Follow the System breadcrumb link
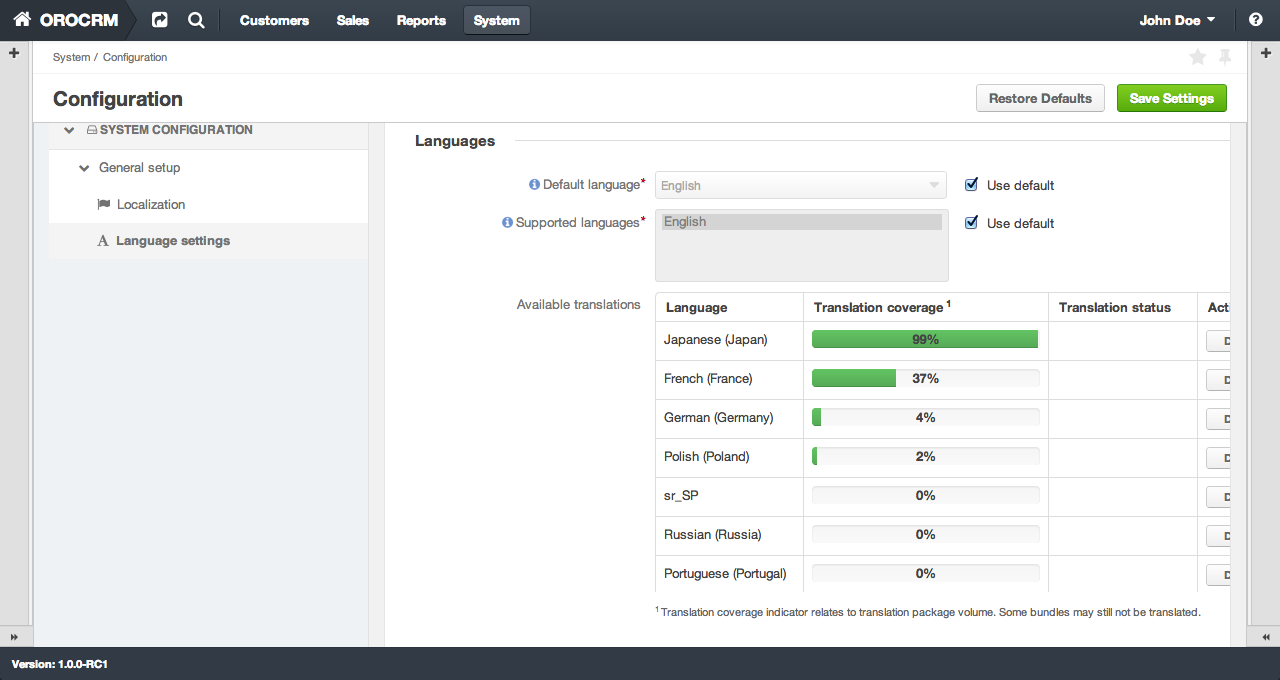Screen dimensions: 1280x680 click(71, 57)
